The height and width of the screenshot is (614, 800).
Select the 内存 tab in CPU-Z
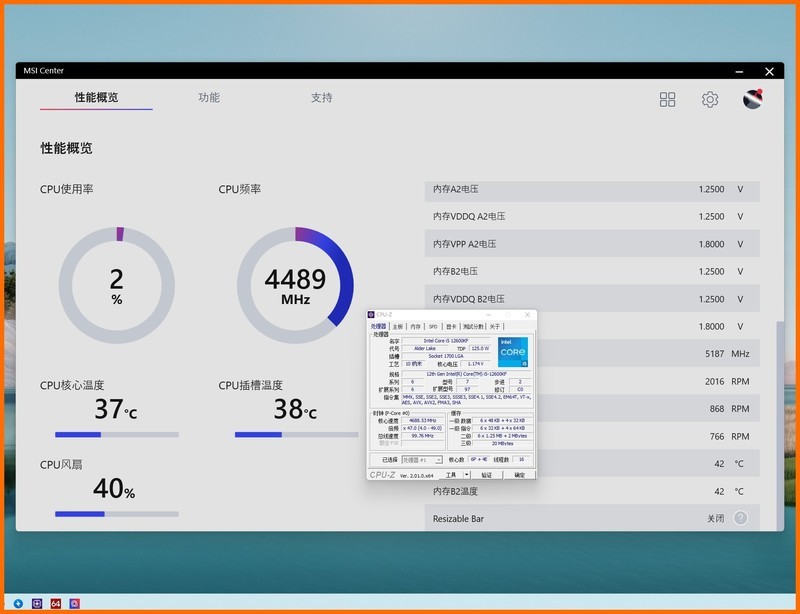(x=415, y=326)
